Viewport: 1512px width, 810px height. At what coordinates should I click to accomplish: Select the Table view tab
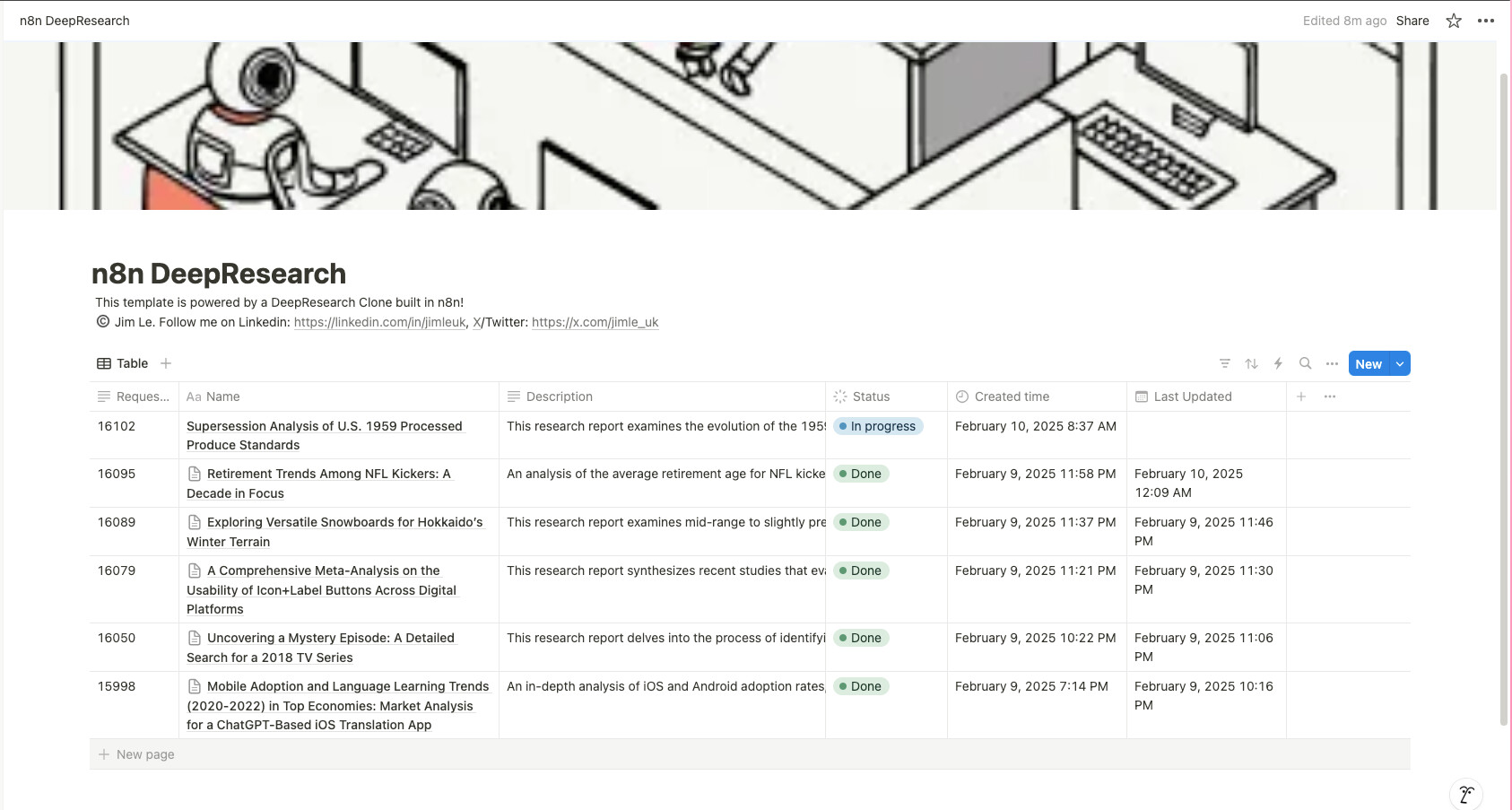click(x=123, y=363)
